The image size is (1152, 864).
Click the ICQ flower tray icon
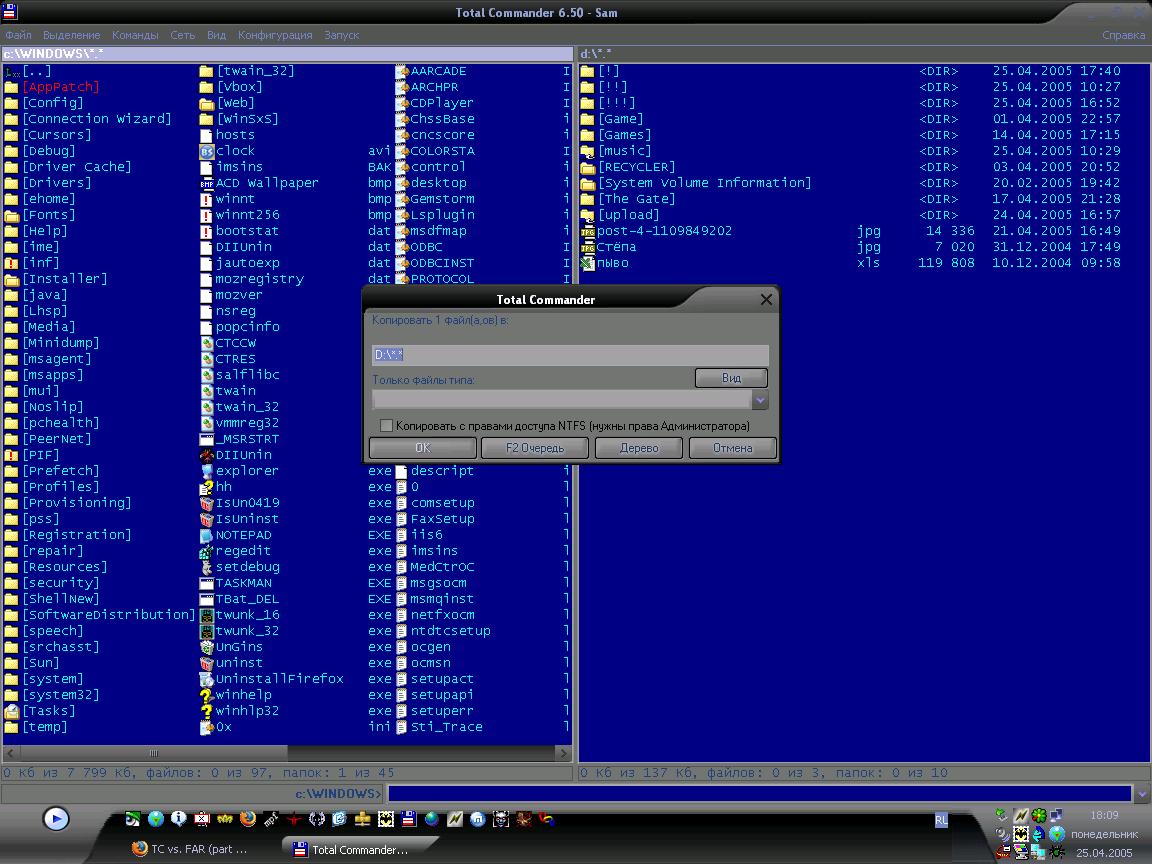pyautogui.click(x=1039, y=815)
